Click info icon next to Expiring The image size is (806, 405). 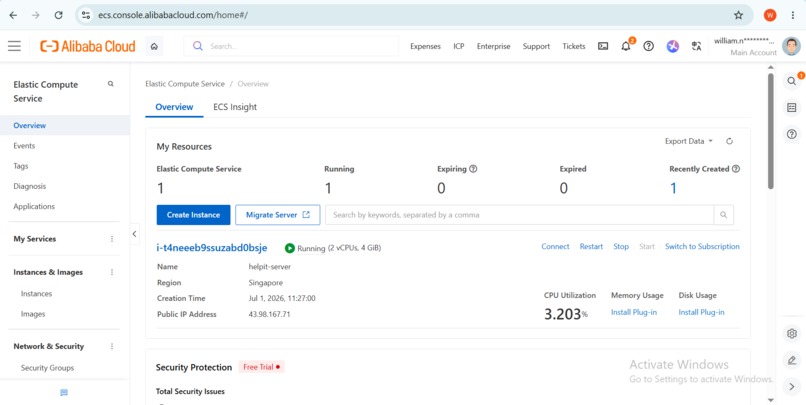pyautogui.click(x=473, y=169)
